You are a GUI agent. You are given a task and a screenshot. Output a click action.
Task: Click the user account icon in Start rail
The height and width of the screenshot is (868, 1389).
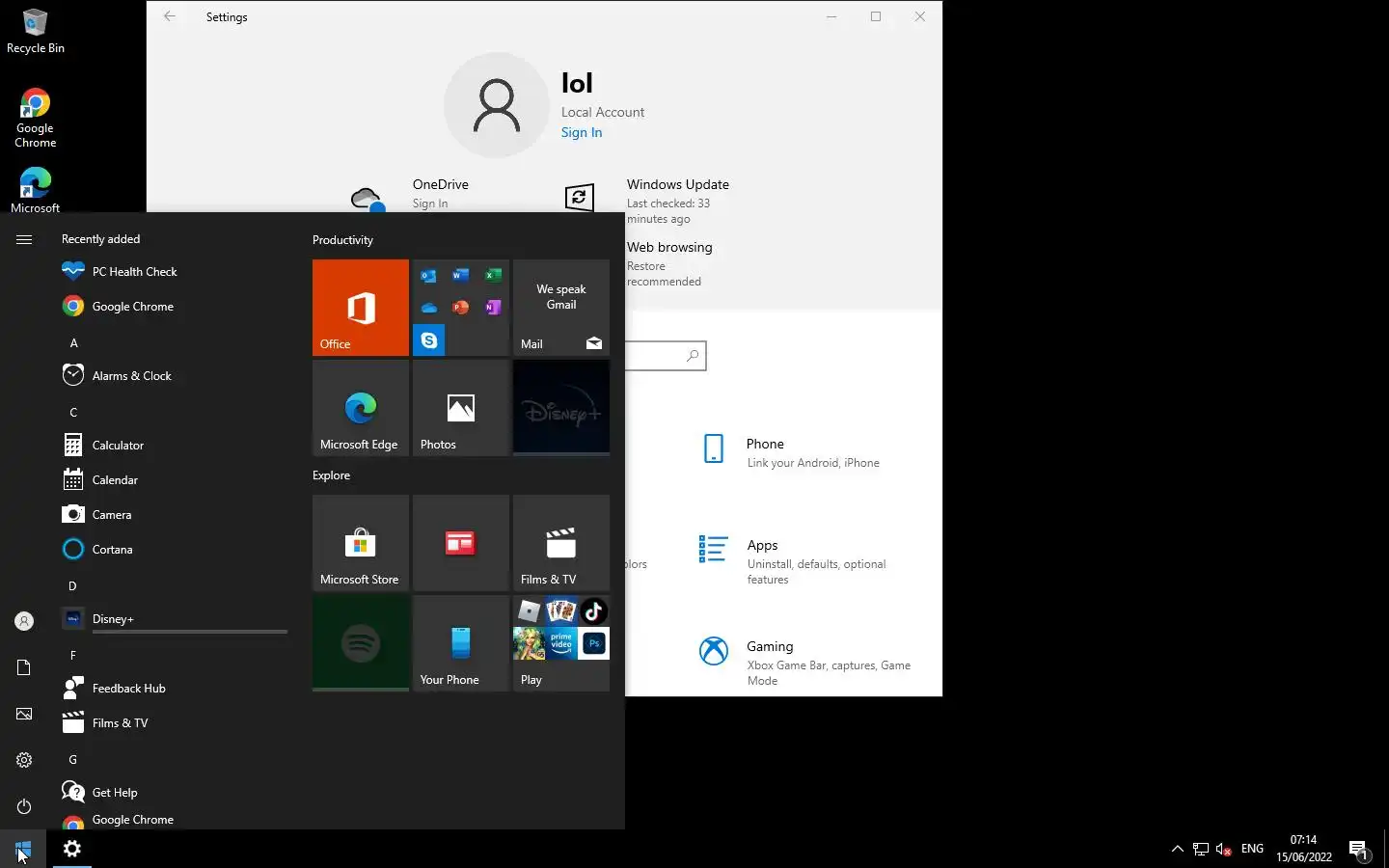pyautogui.click(x=24, y=621)
